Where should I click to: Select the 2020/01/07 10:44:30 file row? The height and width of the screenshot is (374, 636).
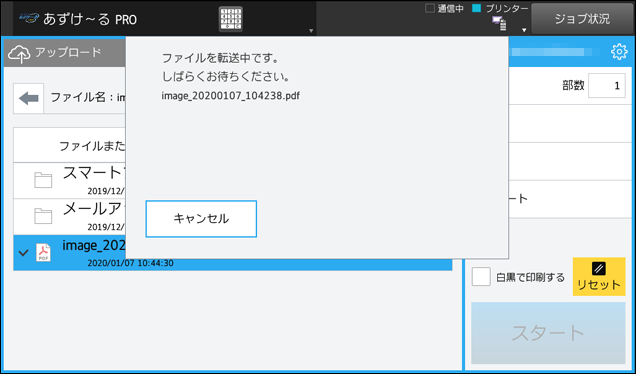233,252
